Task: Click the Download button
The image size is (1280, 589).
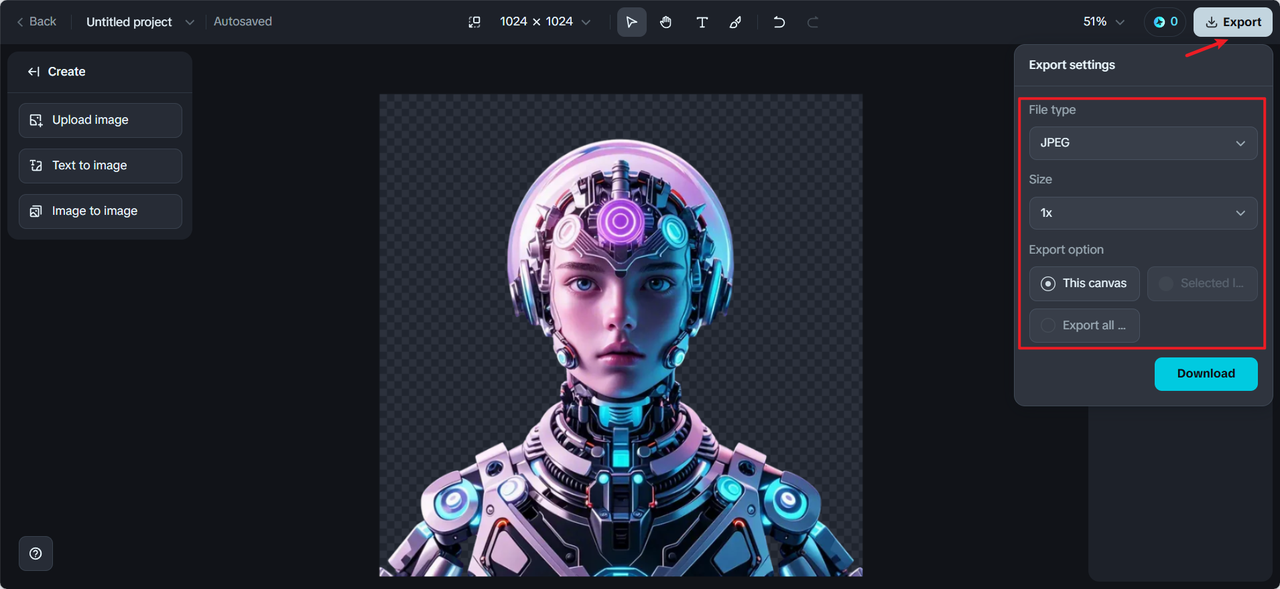Action: [1206, 374]
